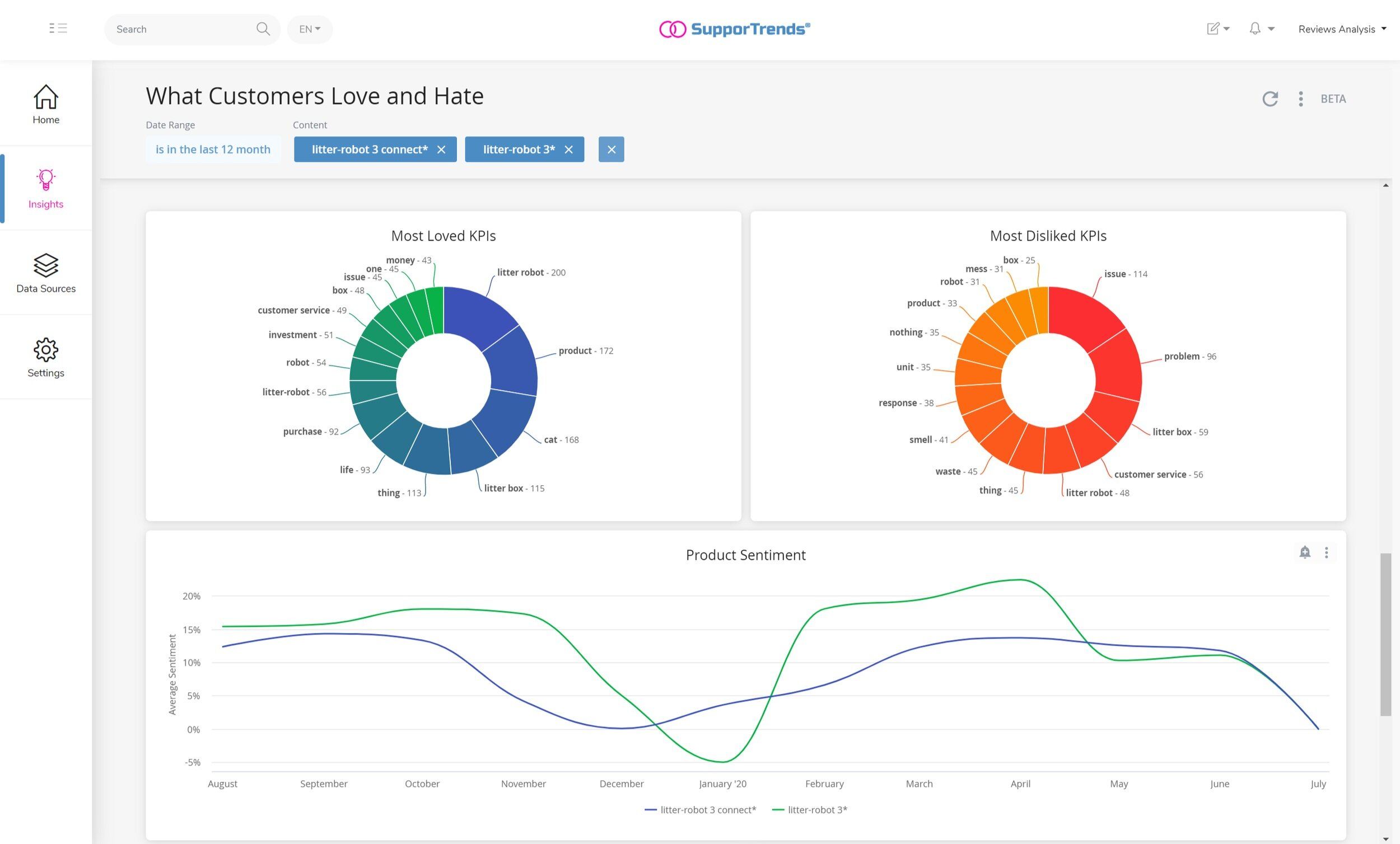Click the 'April' axis label
The width and height of the screenshot is (1400, 844).
coord(1020,783)
